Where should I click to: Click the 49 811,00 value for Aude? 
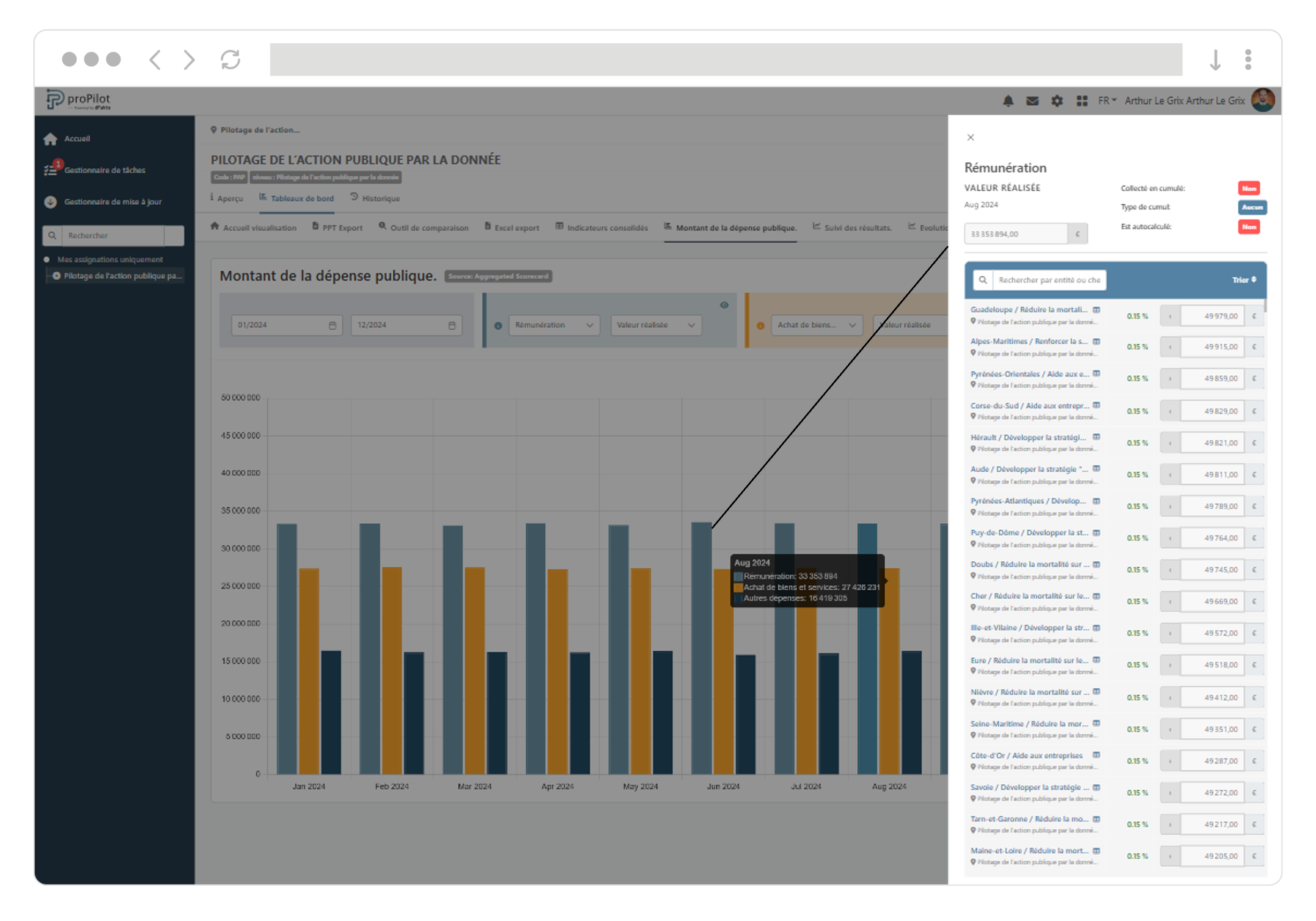click(1212, 475)
